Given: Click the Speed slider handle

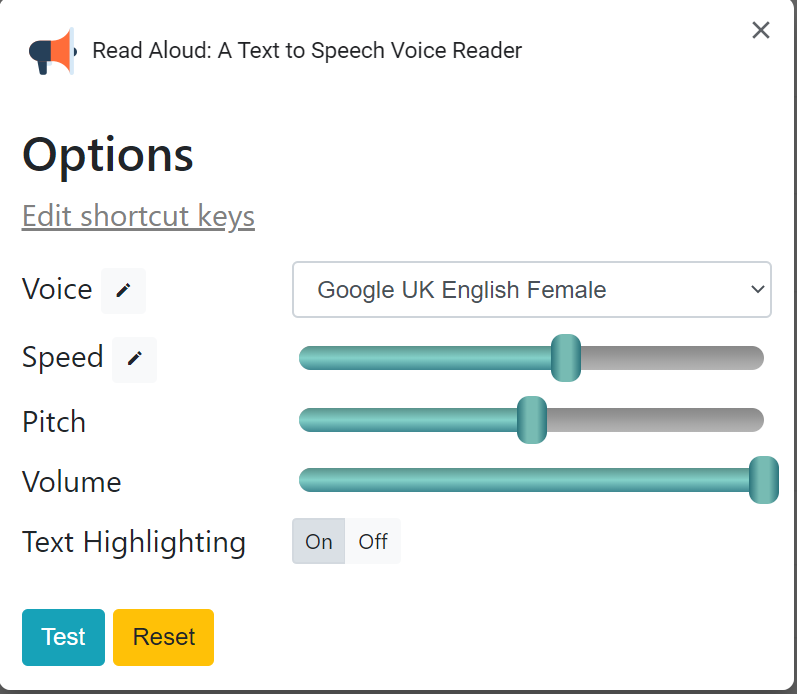Looking at the screenshot, I should click(566, 358).
